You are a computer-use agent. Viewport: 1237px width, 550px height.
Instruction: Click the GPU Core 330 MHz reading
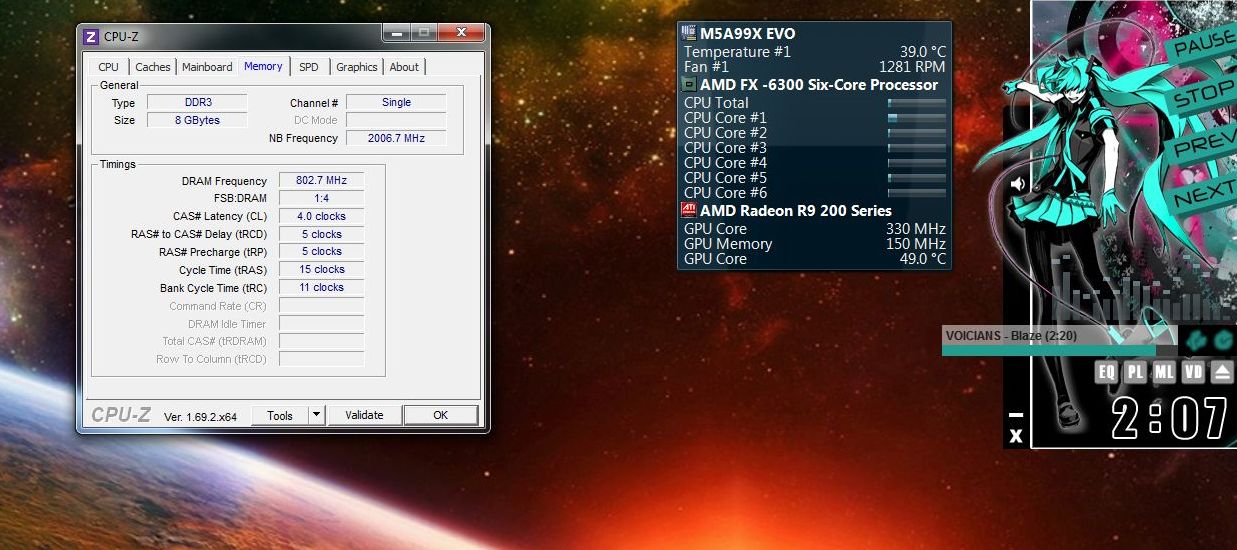click(915, 229)
